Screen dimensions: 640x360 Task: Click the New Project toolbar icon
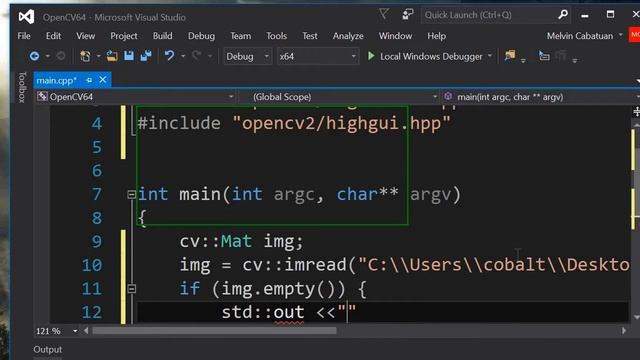85,56
